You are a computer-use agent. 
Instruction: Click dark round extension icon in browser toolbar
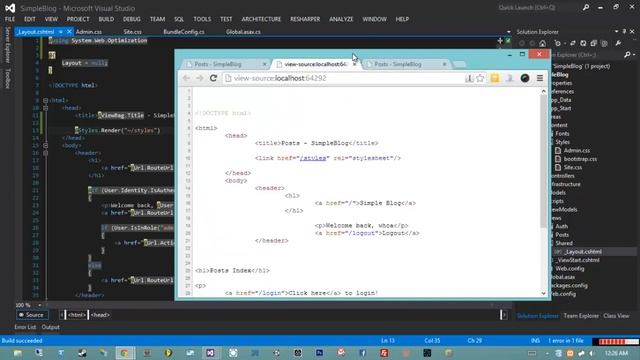click(x=525, y=78)
